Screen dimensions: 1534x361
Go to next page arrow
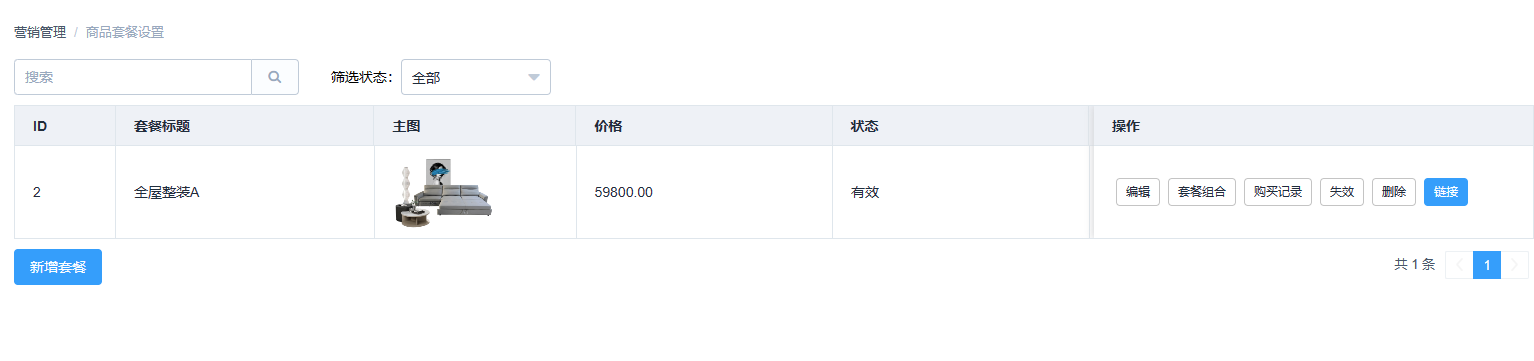pyautogui.click(x=1515, y=265)
